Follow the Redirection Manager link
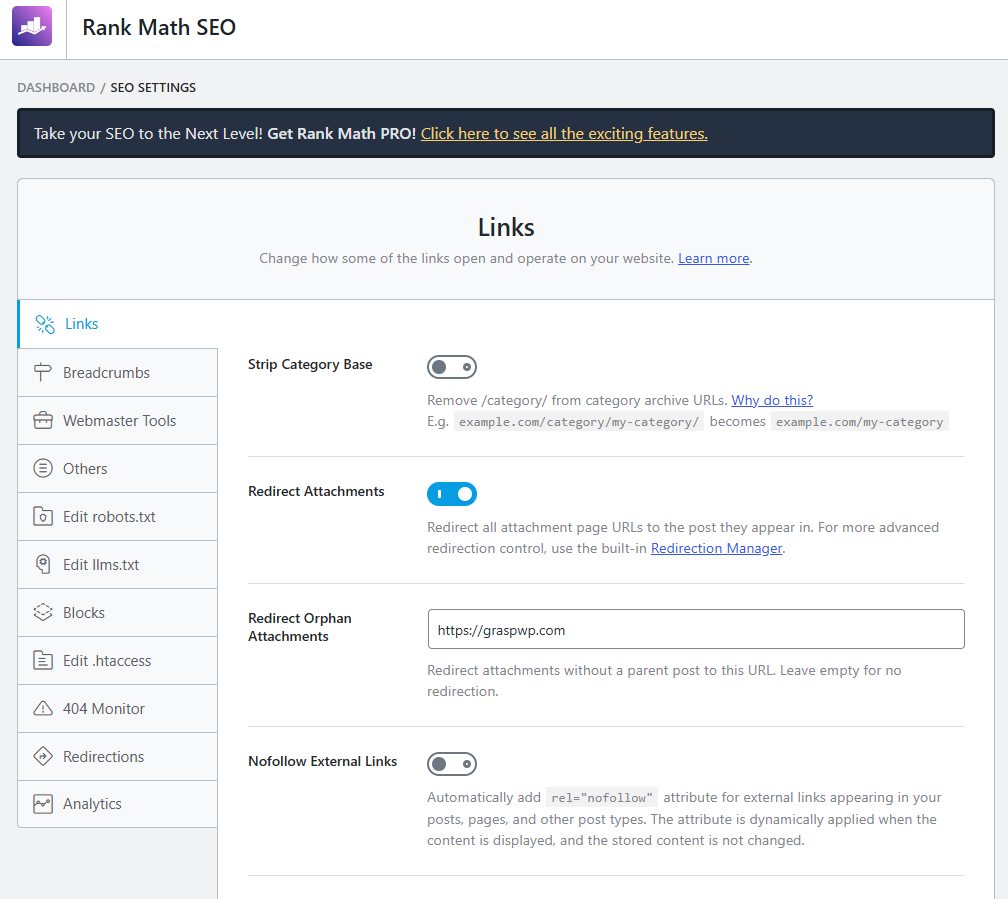The image size is (1008, 899). (x=716, y=549)
